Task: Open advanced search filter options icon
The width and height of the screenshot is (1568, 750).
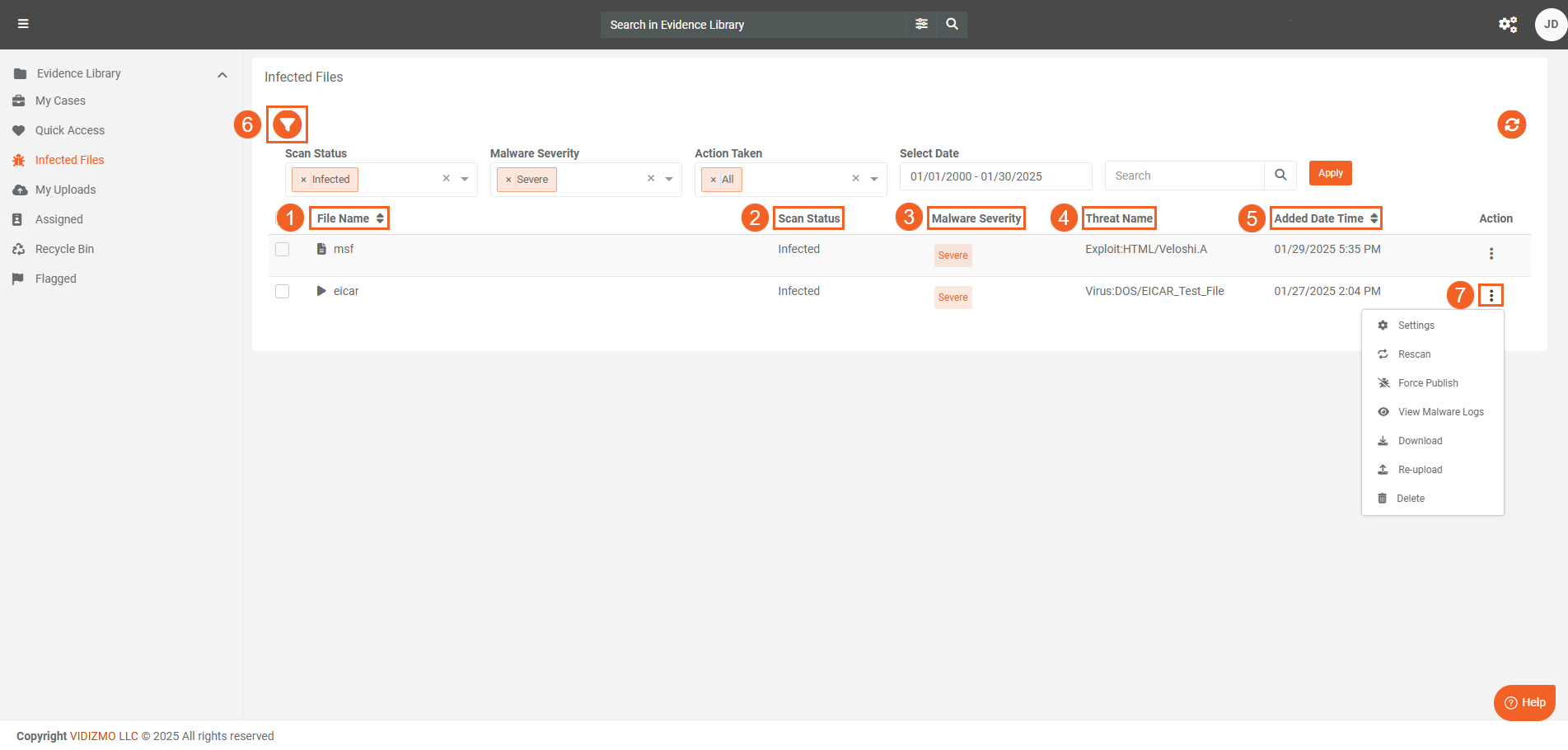Action: [x=921, y=24]
